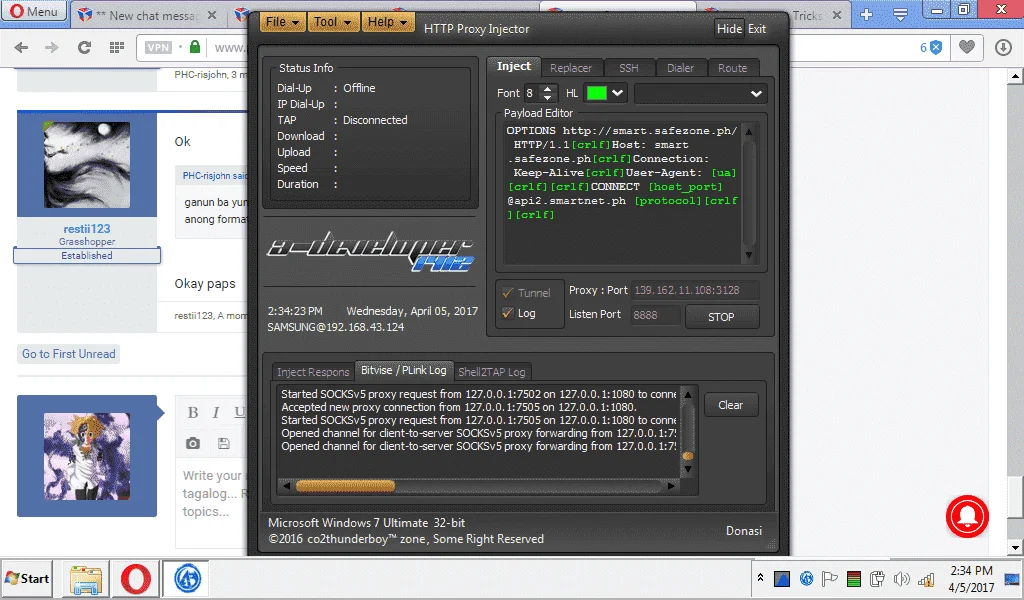Close the New chat message tab
This screenshot has width=1024, height=600.
[212, 15]
